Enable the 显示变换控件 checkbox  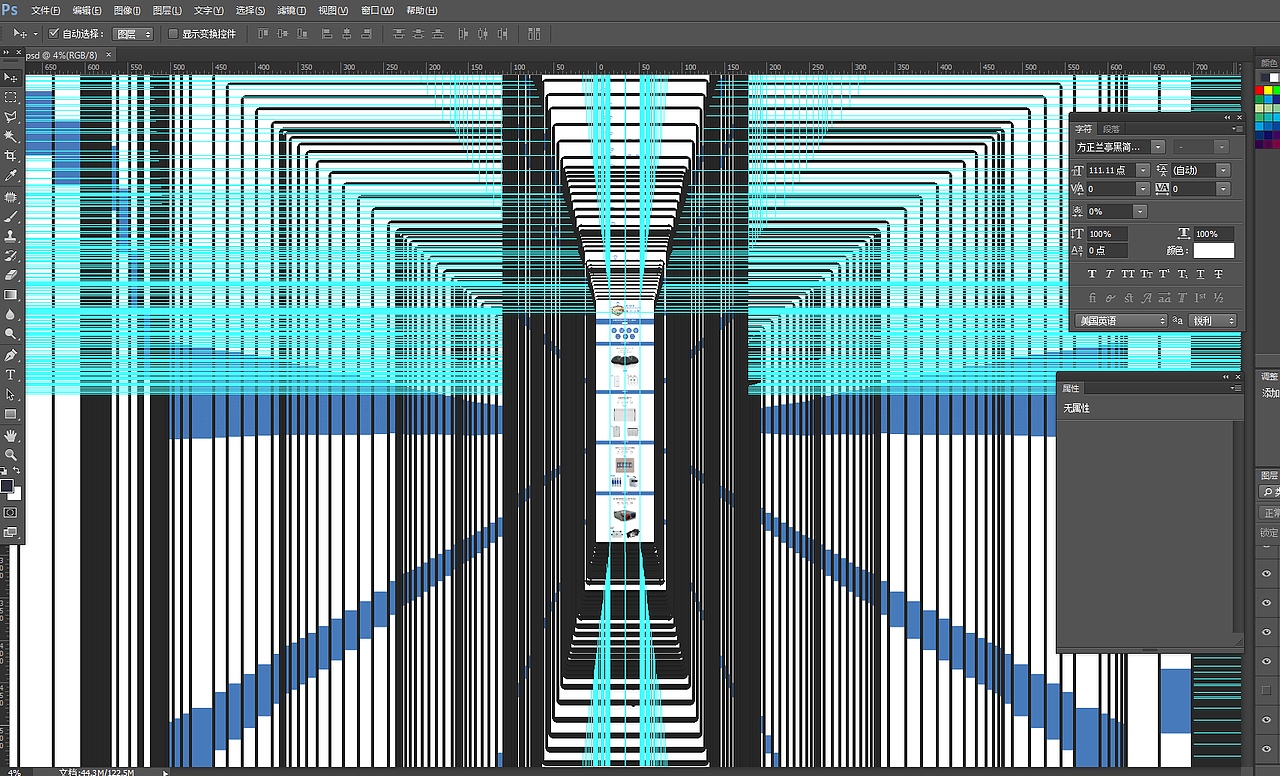(173, 34)
